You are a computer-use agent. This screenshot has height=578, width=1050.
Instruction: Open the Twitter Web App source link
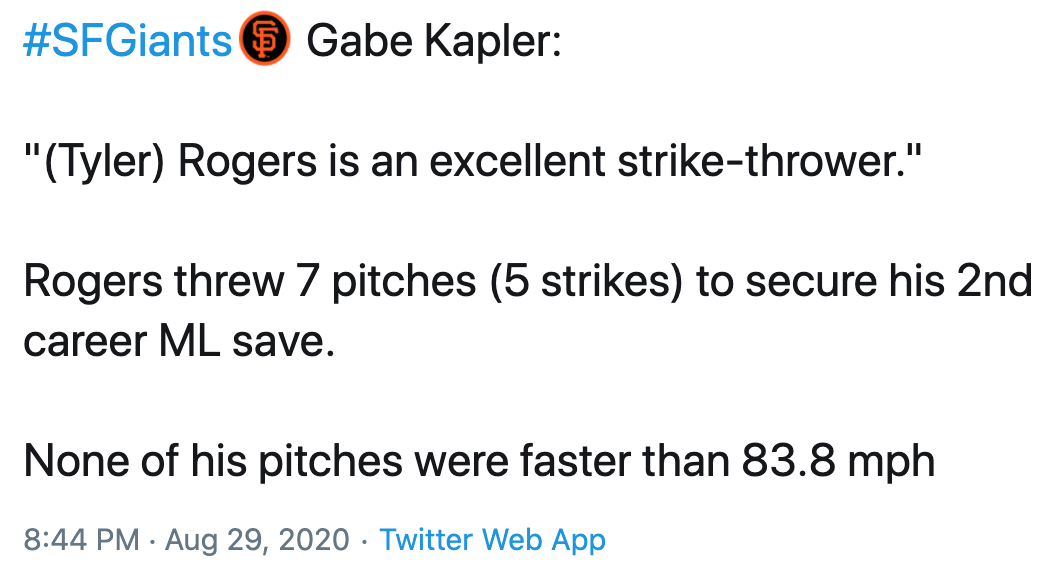[x=493, y=541]
